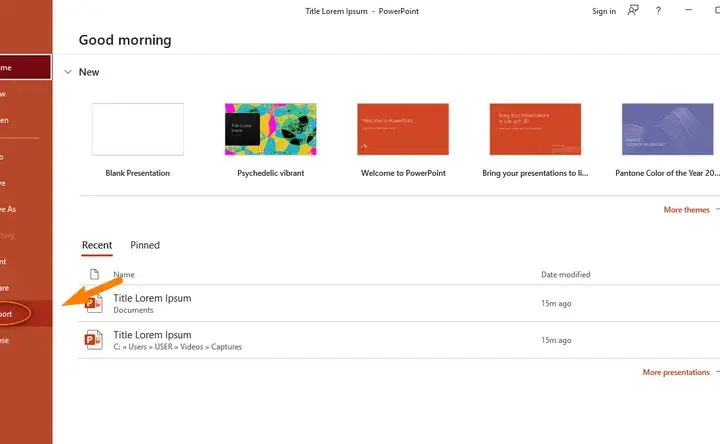
Task: Open the Export option in the sidebar
Action: 25,314
